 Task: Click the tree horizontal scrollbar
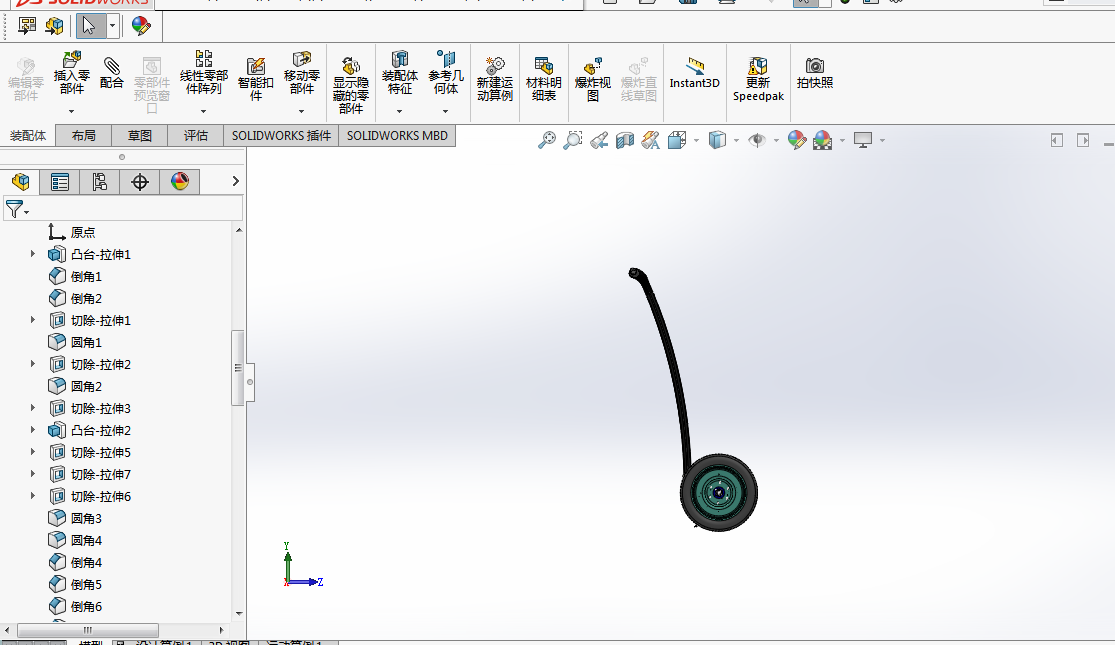[87, 630]
